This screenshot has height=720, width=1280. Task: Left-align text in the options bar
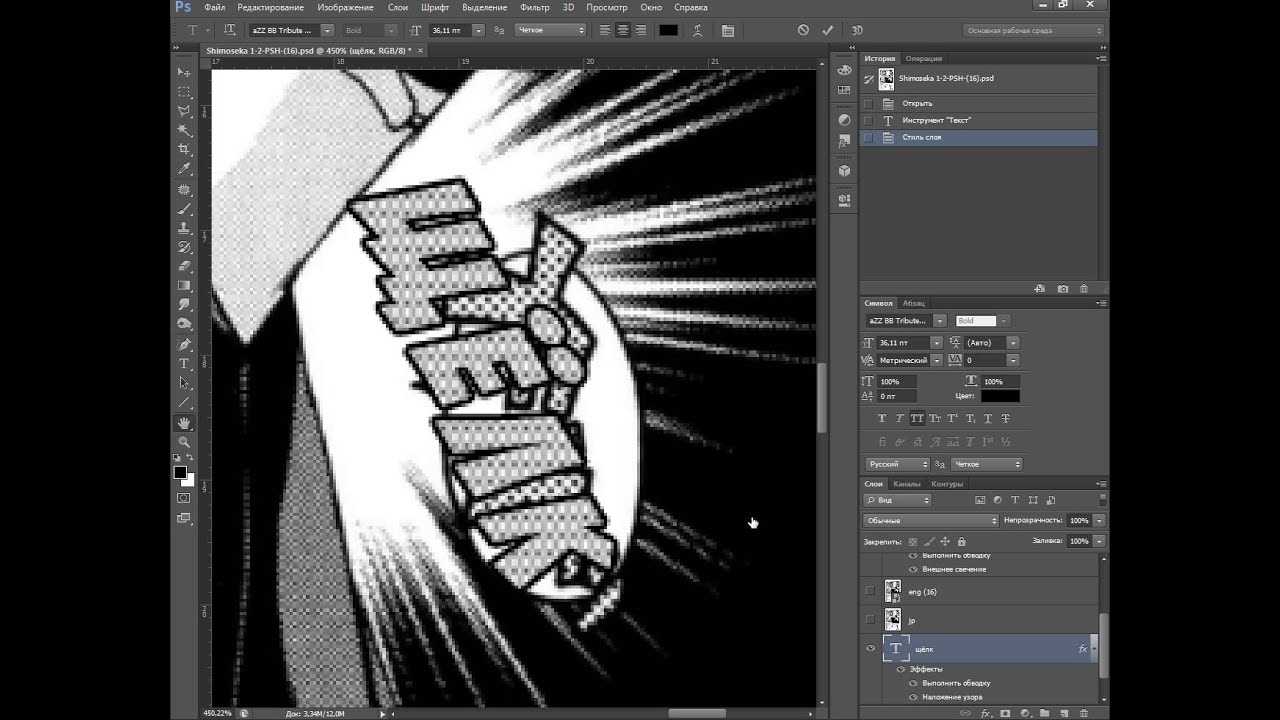[x=606, y=30]
